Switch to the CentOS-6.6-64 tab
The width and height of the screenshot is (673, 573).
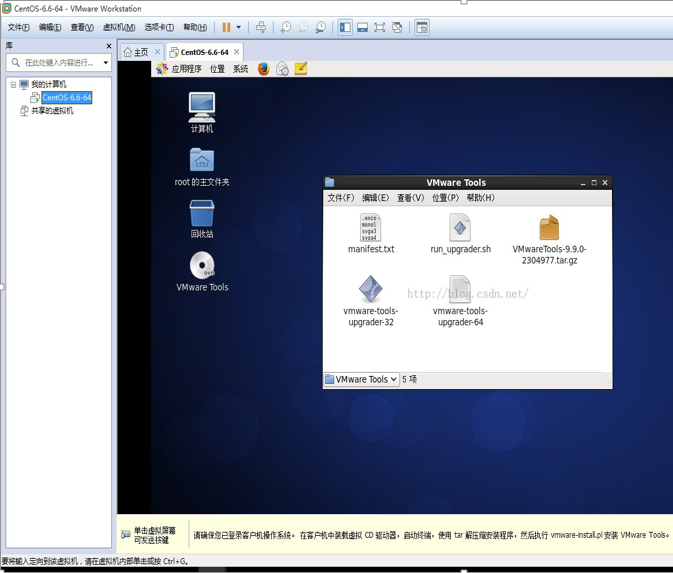click(204, 52)
